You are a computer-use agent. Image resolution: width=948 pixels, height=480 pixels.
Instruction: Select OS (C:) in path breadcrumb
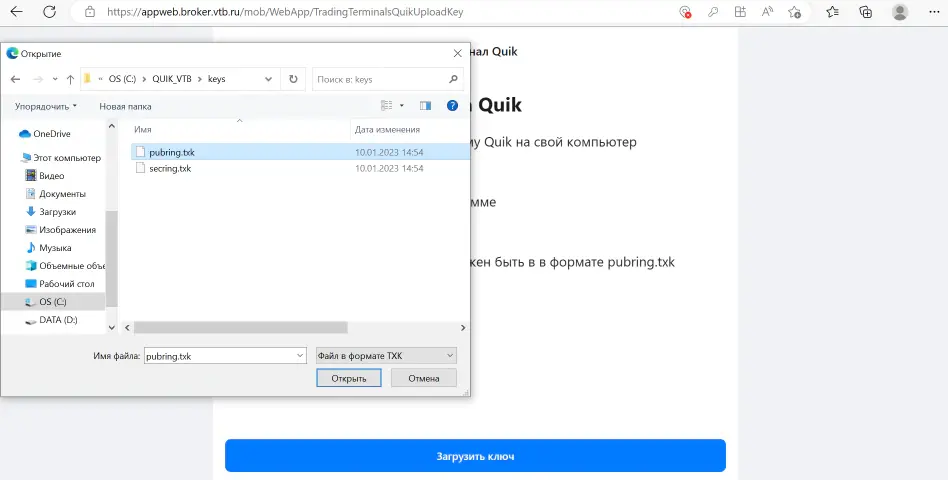tap(122, 79)
